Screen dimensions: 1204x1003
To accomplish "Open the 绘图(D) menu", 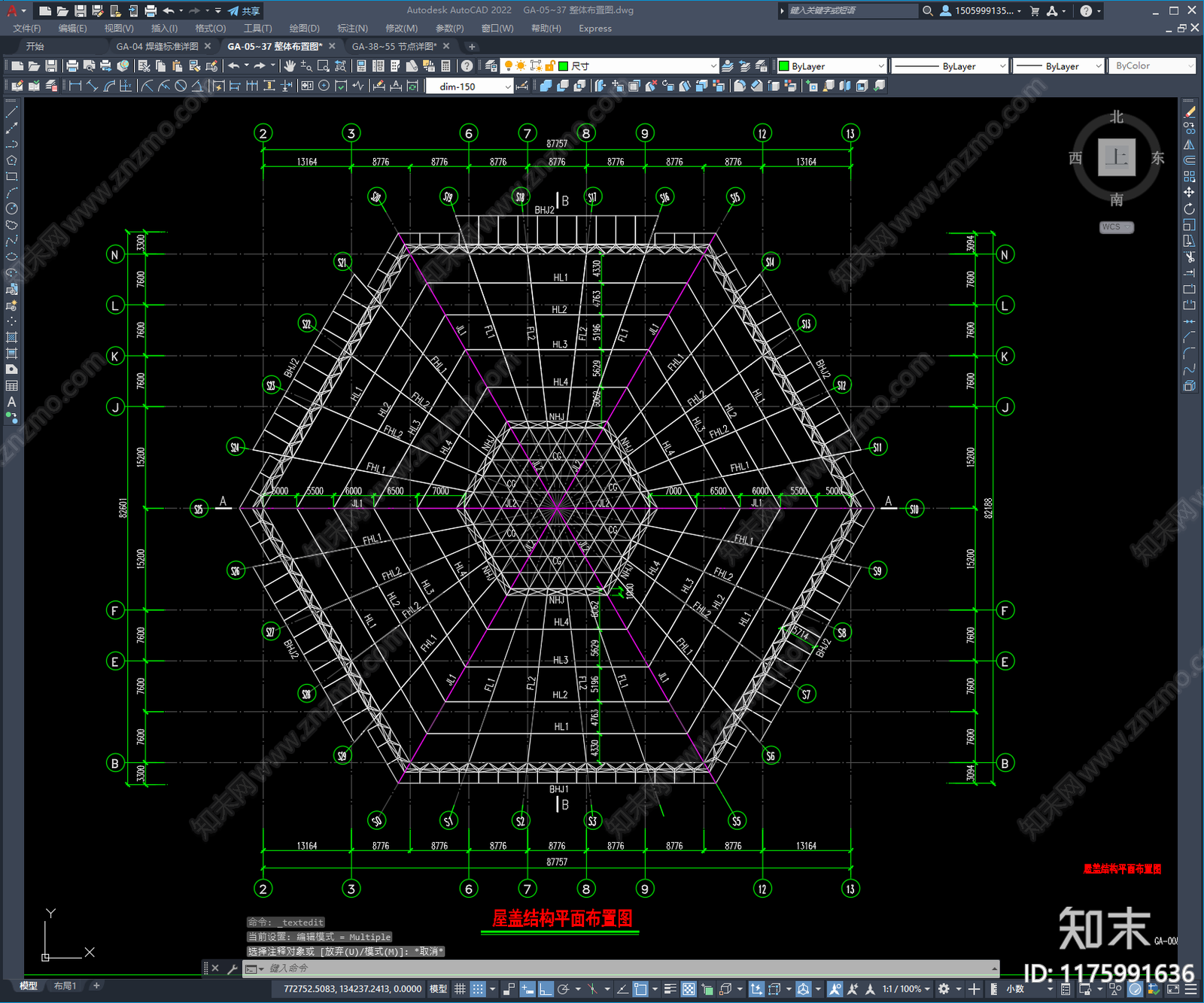I will pos(304,29).
